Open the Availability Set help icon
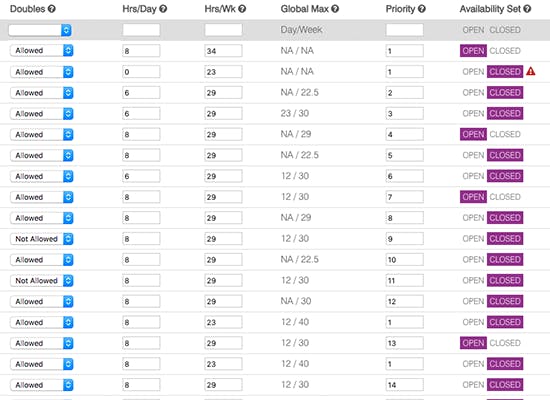Viewport: 550px width, 400px height. [527, 9]
